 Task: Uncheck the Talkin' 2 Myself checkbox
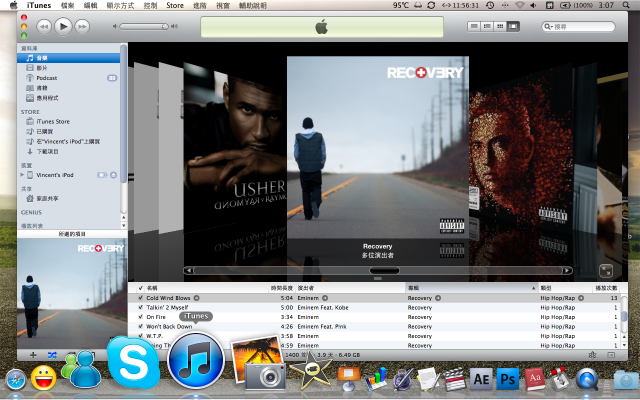140,307
